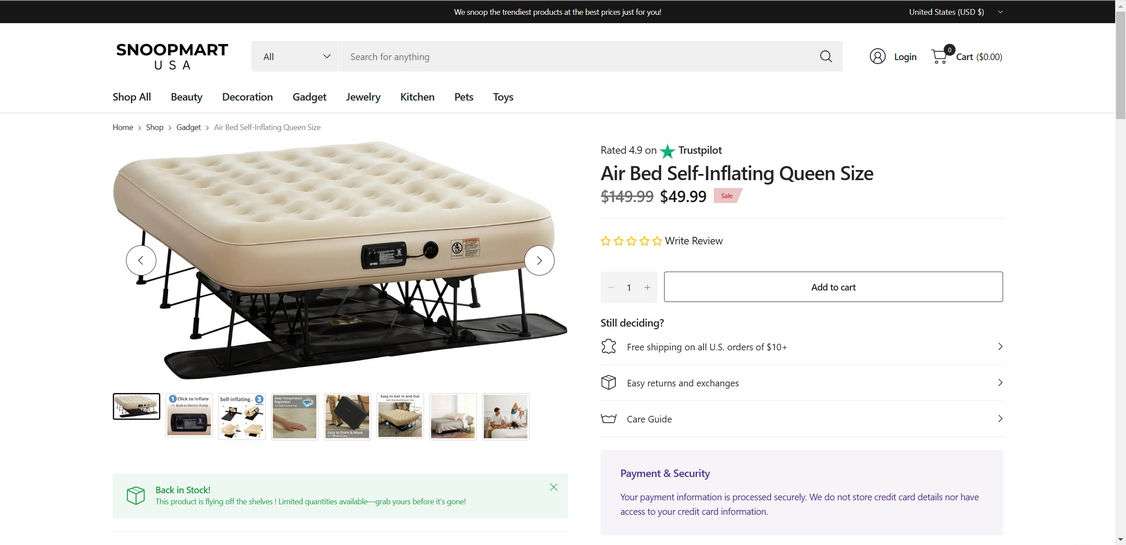The width and height of the screenshot is (1126, 545).
Task: Click the Add to cart button
Action: tap(833, 287)
